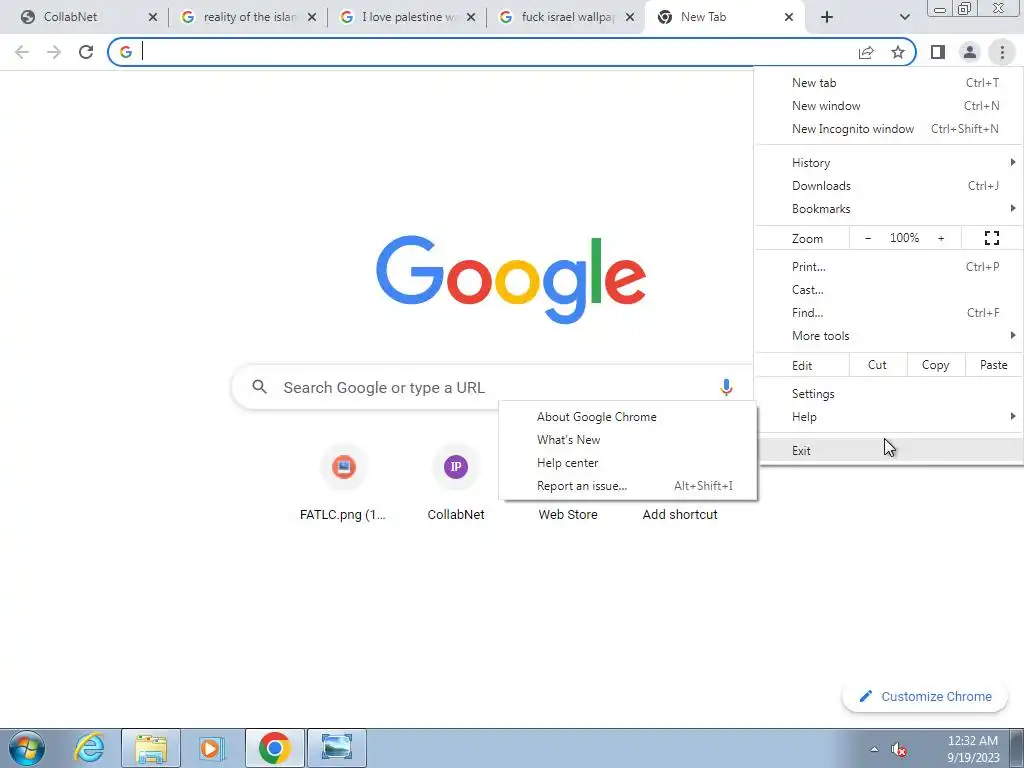Expand the More tools submenu
This screenshot has width=1024, height=768.
click(888, 336)
